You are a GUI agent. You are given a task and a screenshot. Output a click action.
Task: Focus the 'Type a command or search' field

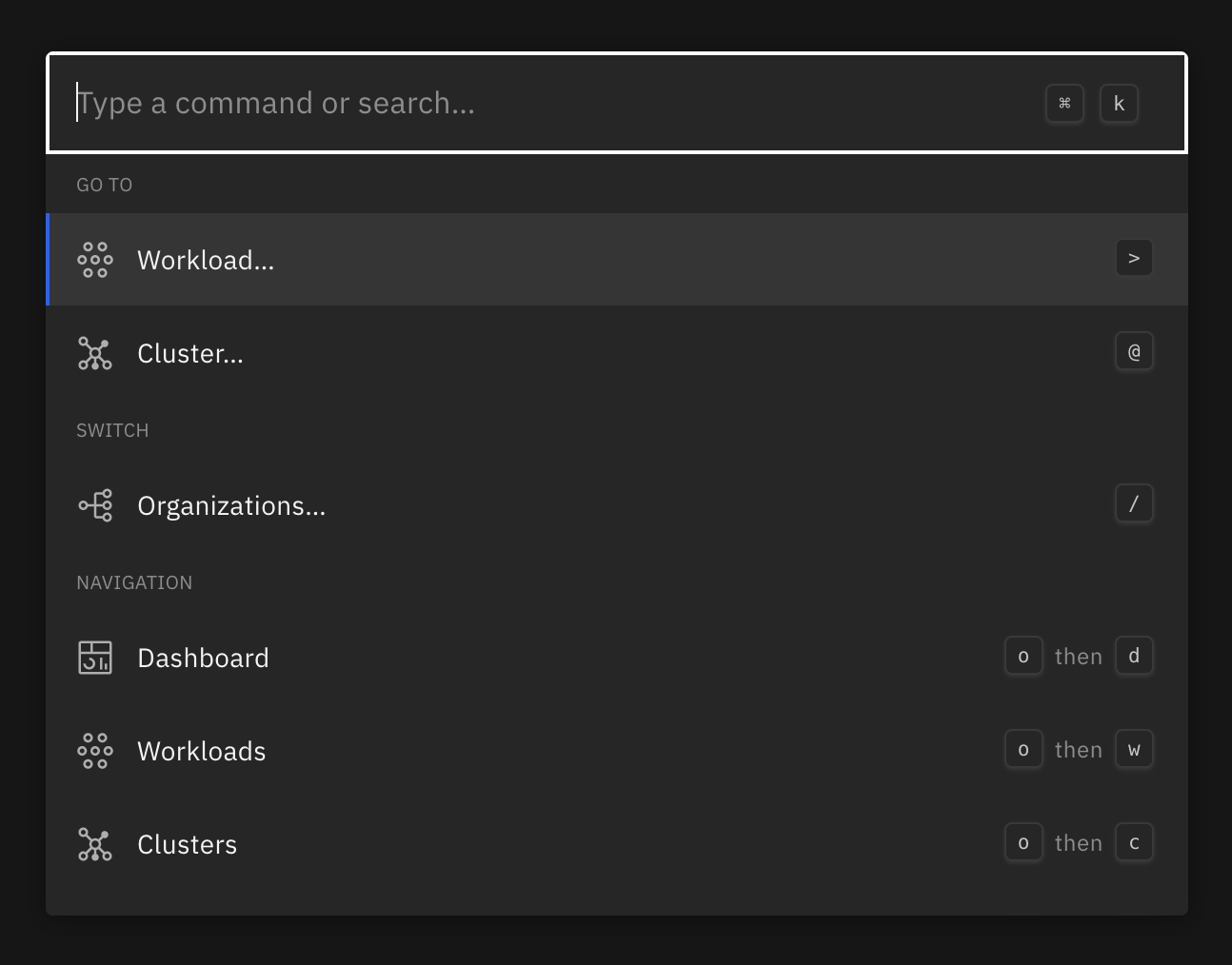[552, 104]
